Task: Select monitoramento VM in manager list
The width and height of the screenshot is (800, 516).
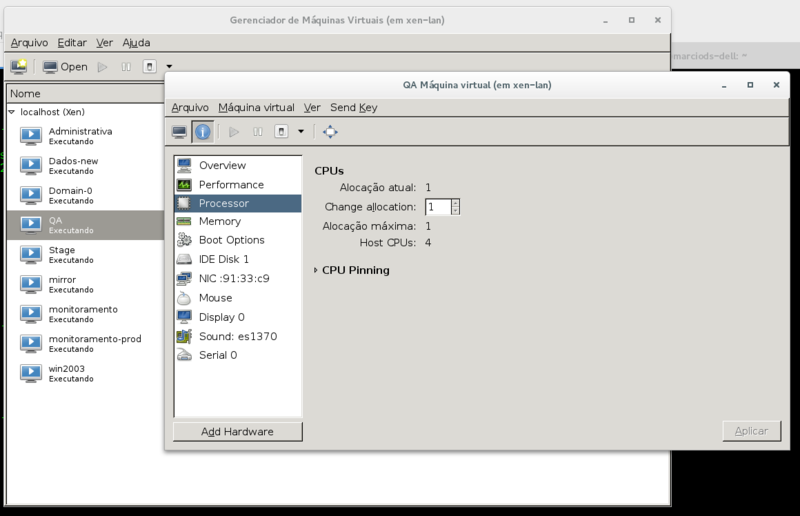Action: [85, 314]
